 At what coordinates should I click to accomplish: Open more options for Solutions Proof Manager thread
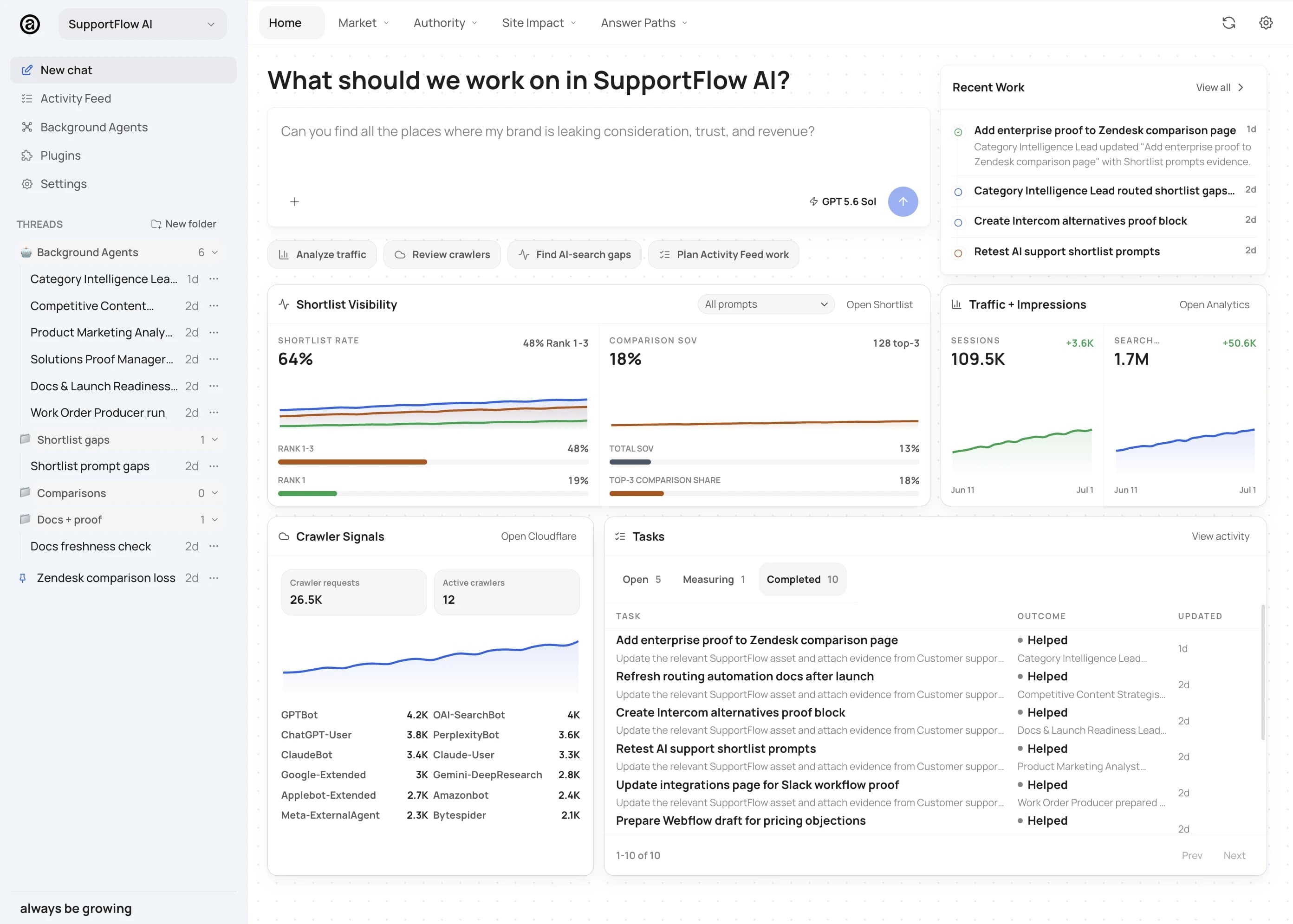pos(214,359)
